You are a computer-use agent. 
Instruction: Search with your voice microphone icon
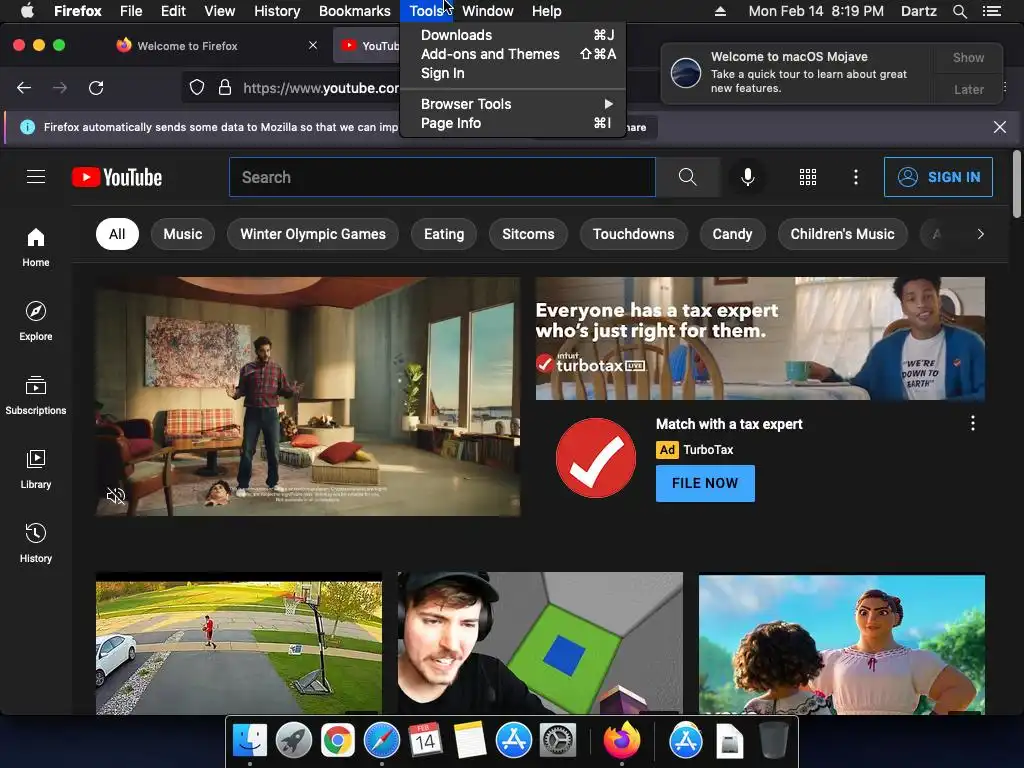tap(748, 177)
